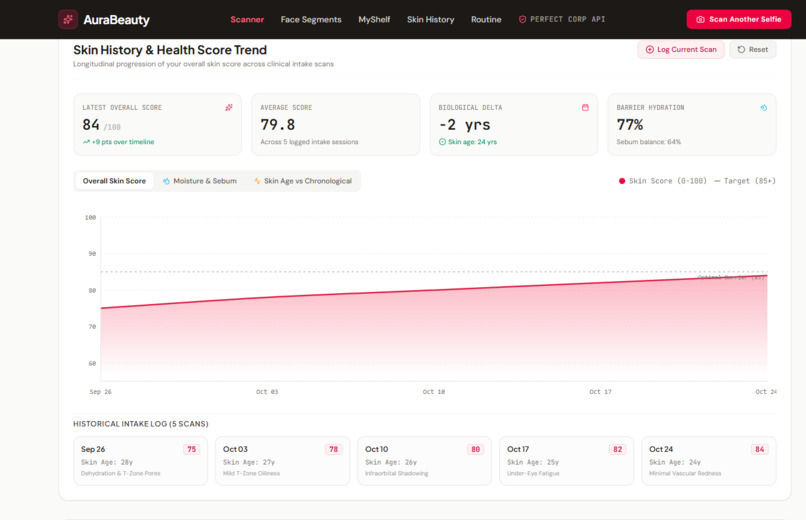The image size is (806, 520).
Task: Click plus icon on Log Current Scan
Action: click(650, 49)
